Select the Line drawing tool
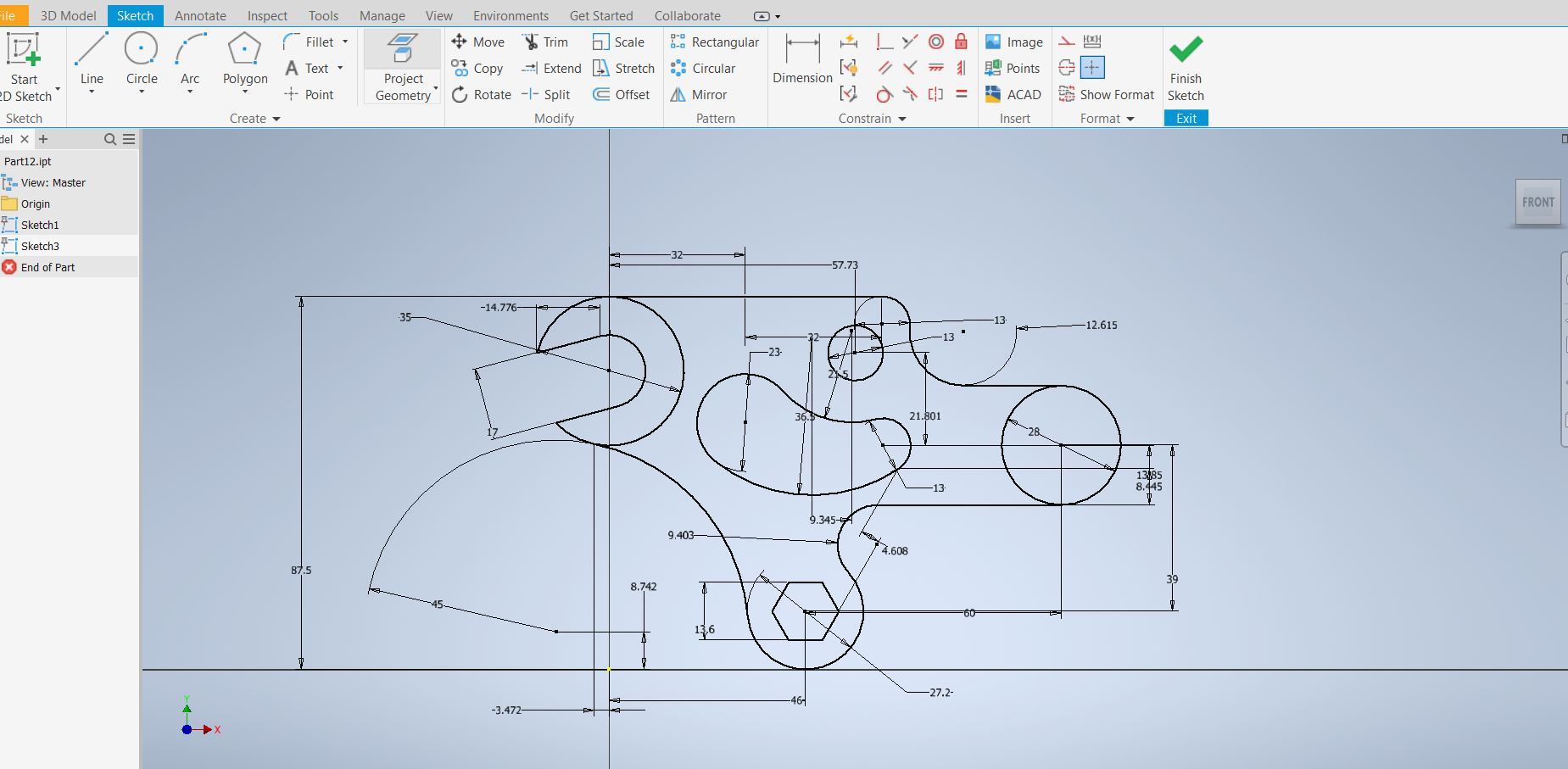Image resolution: width=1568 pixels, height=769 pixels. click(92, 59)
